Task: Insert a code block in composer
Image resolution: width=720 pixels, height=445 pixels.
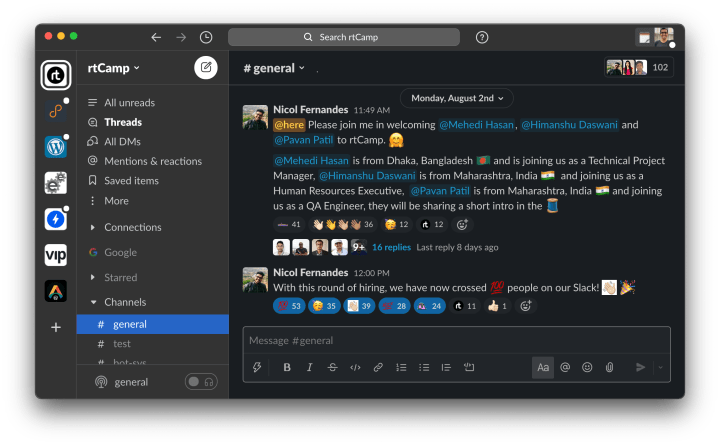Action: pos(469,367)
